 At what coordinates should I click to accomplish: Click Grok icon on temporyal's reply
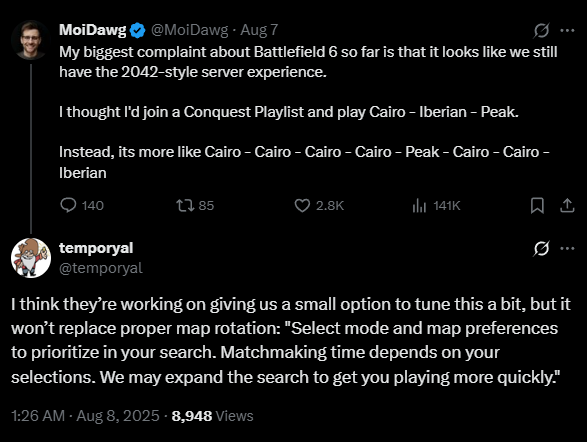[x=541, y=248]
